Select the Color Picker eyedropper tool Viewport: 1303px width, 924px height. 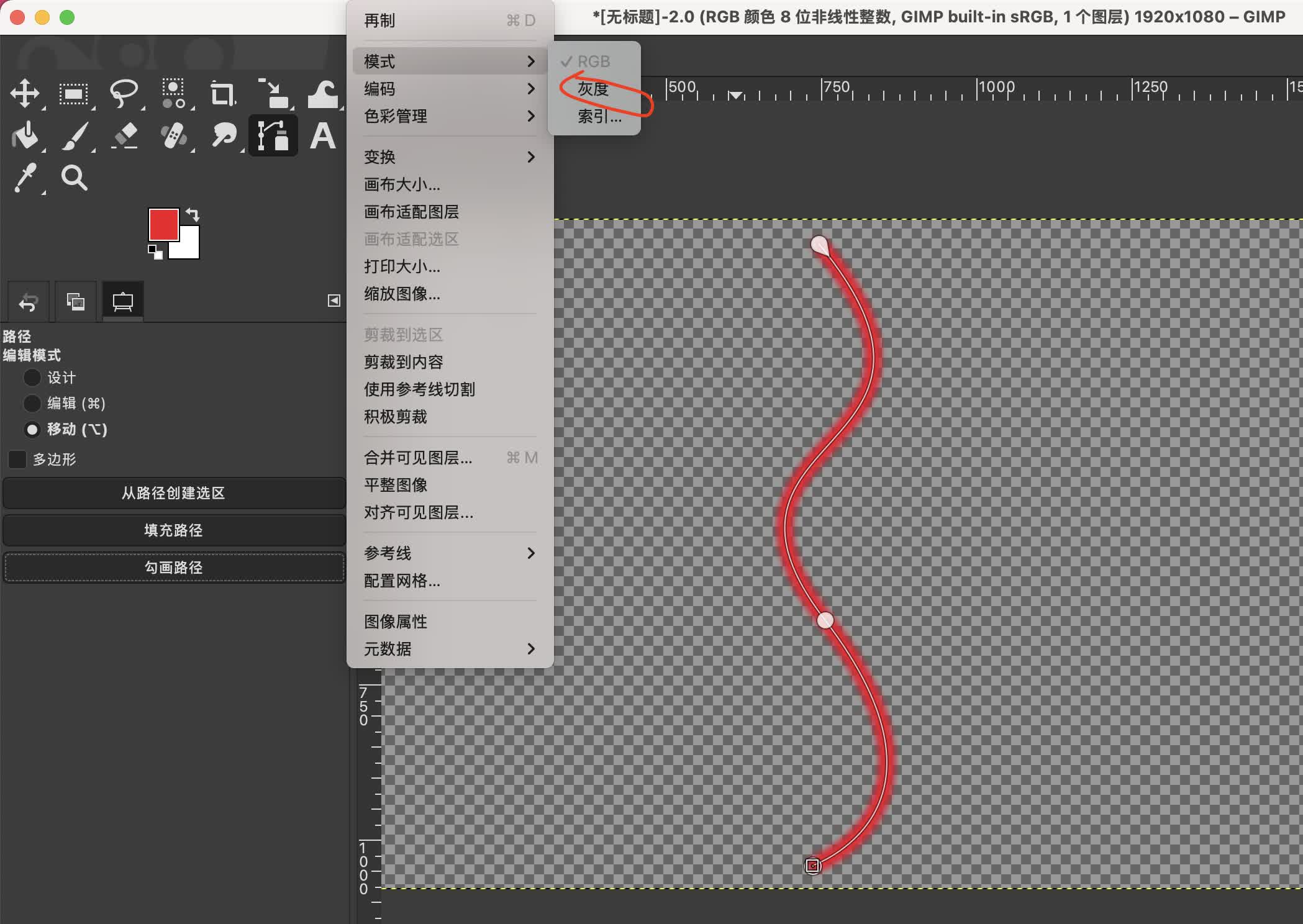tap(25, 178)
